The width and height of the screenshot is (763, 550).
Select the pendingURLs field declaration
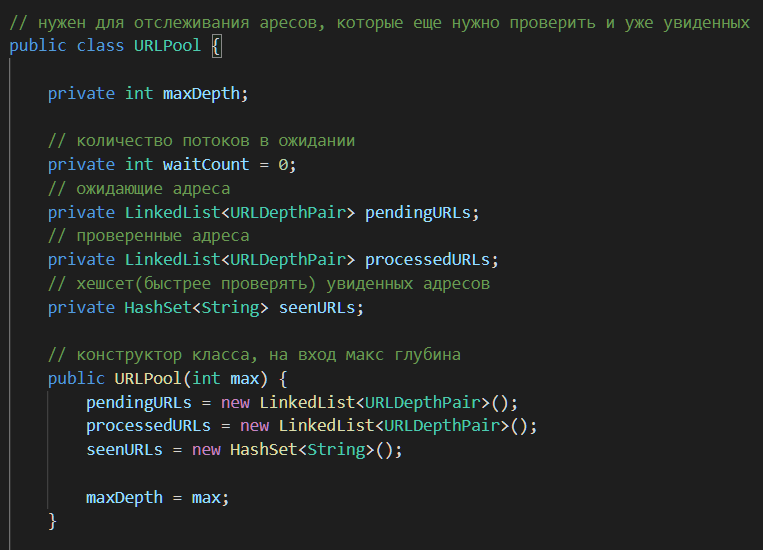tap(263, 213)
